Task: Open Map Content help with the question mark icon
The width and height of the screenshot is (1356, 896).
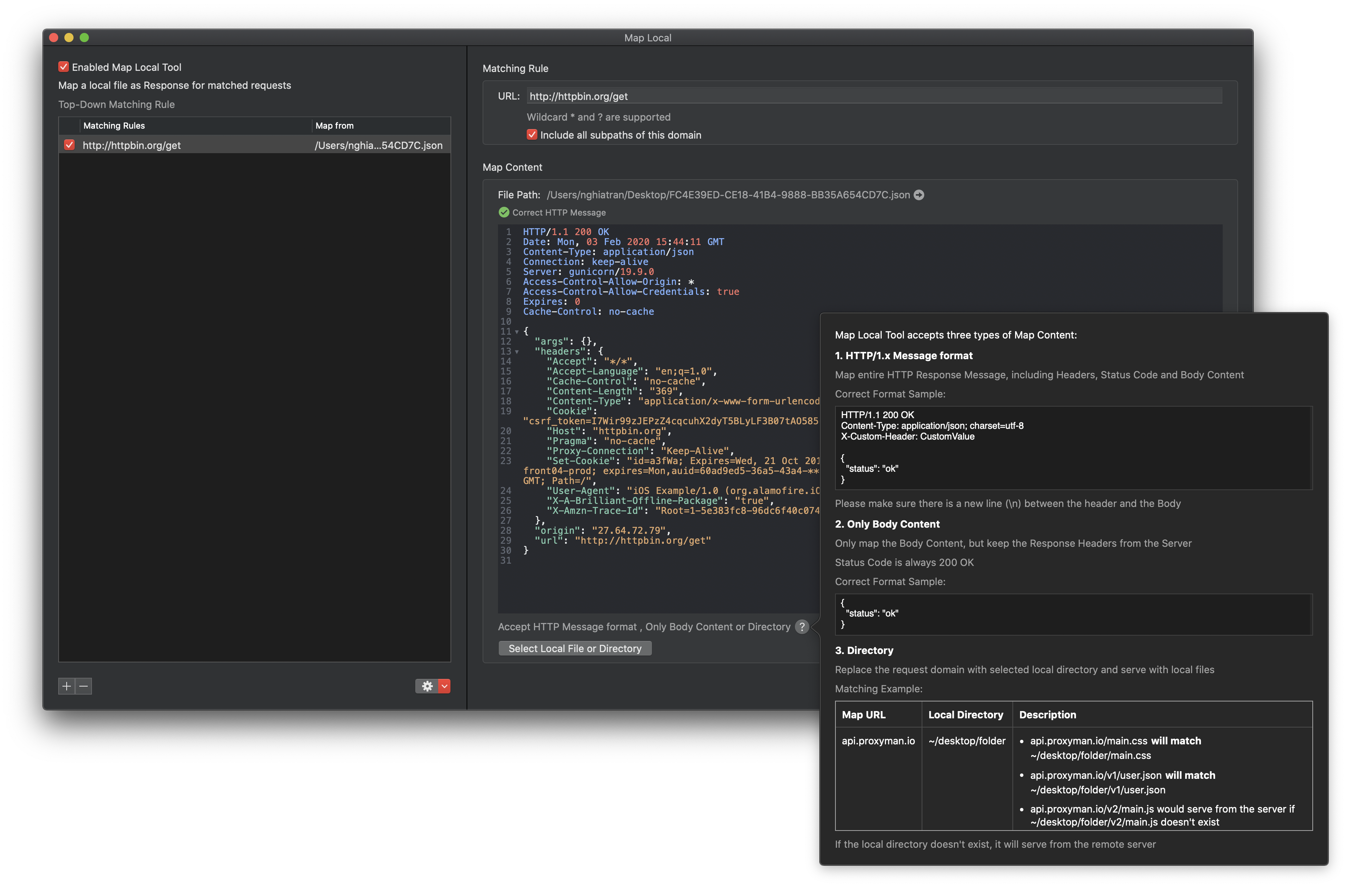Action: [801, 626]
